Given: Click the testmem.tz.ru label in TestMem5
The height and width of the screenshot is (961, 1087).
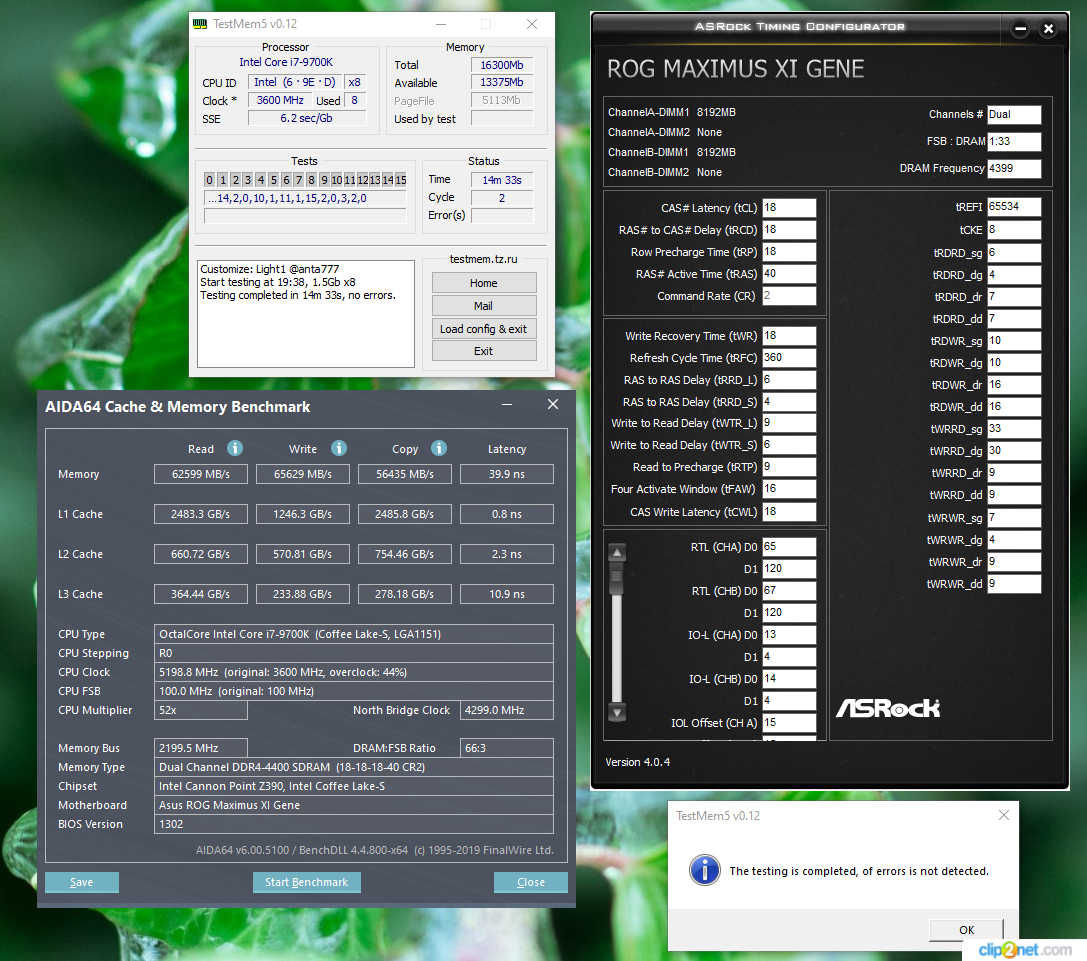Looking at the screenshot, I should (483, 259).
